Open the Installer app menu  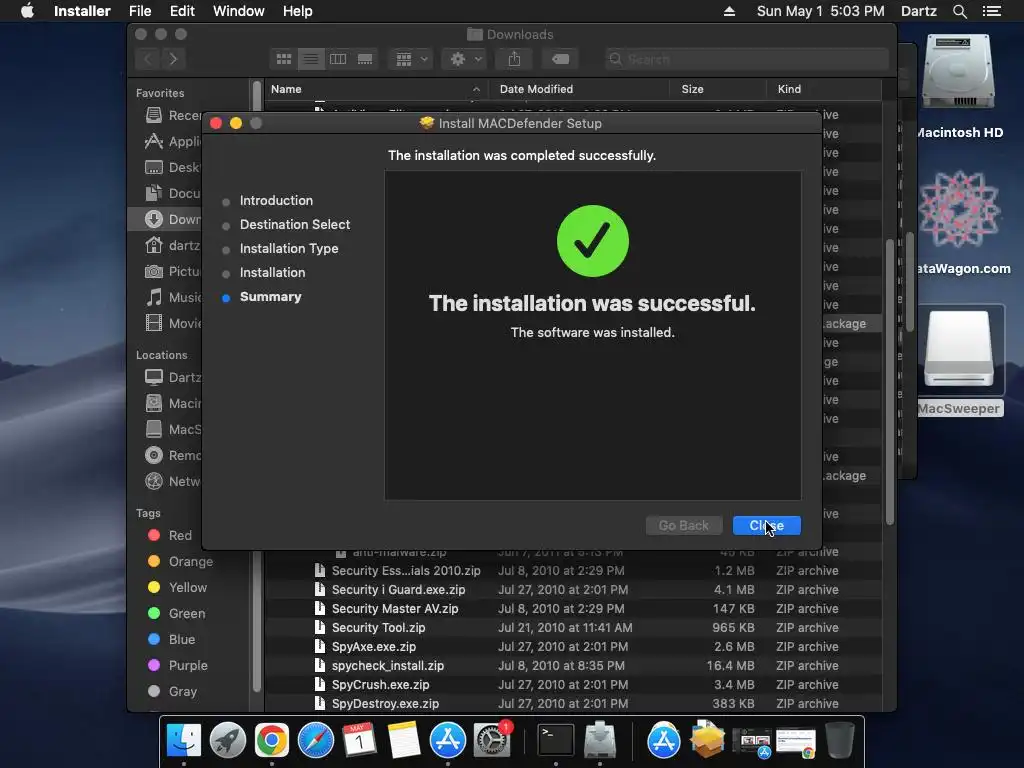point(82,11)
